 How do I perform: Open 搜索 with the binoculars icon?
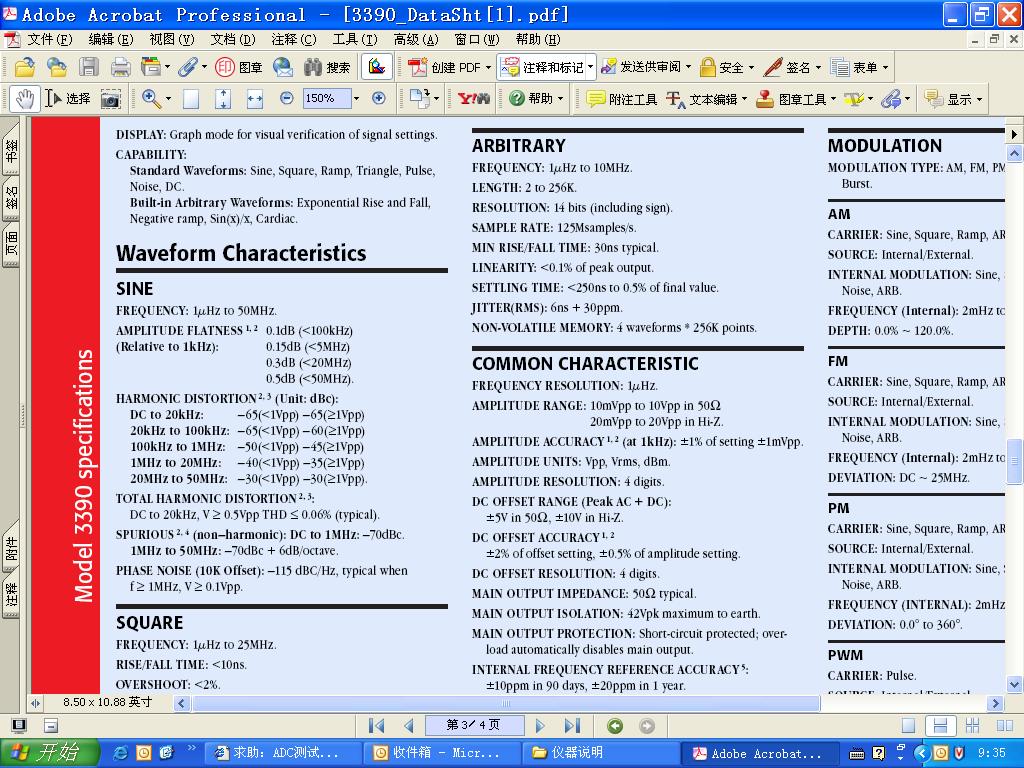coord(327,67)
